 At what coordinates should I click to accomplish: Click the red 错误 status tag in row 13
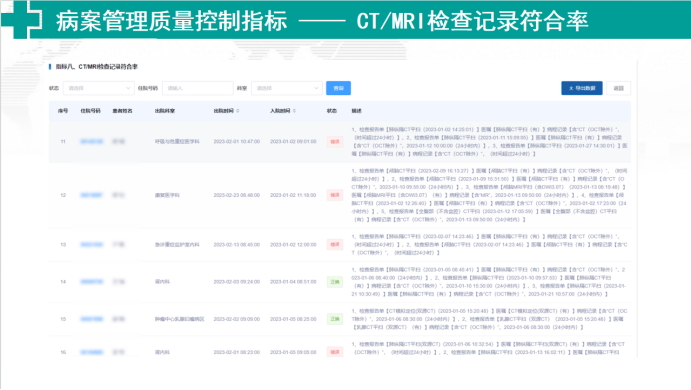click(x=335, y=245)
